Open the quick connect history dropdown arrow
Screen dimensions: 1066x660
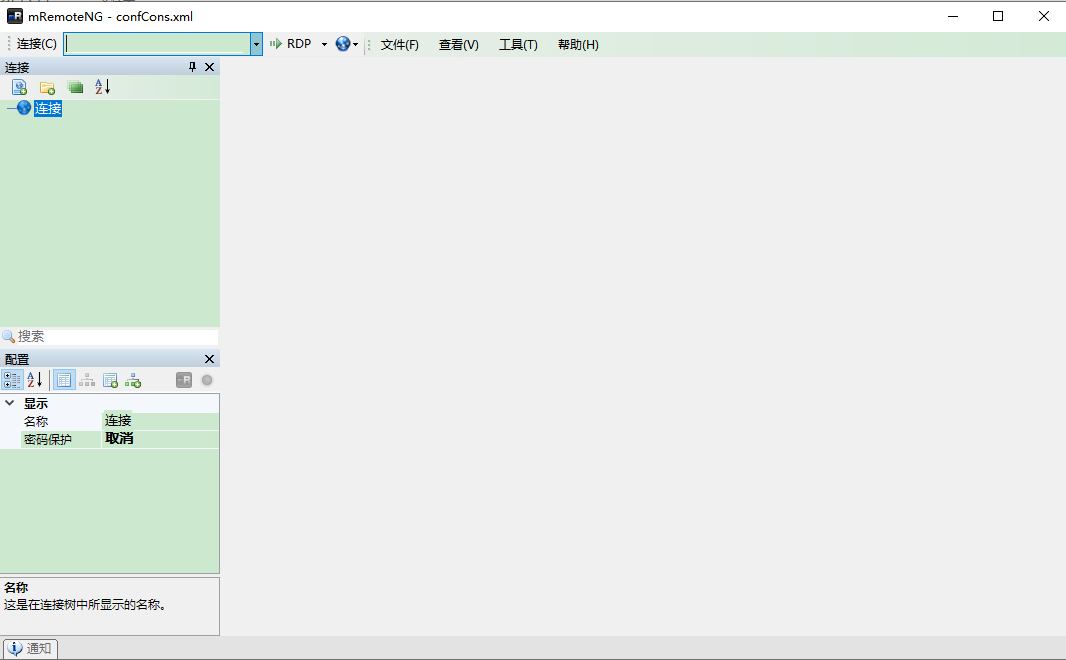[x=256, y=44]
